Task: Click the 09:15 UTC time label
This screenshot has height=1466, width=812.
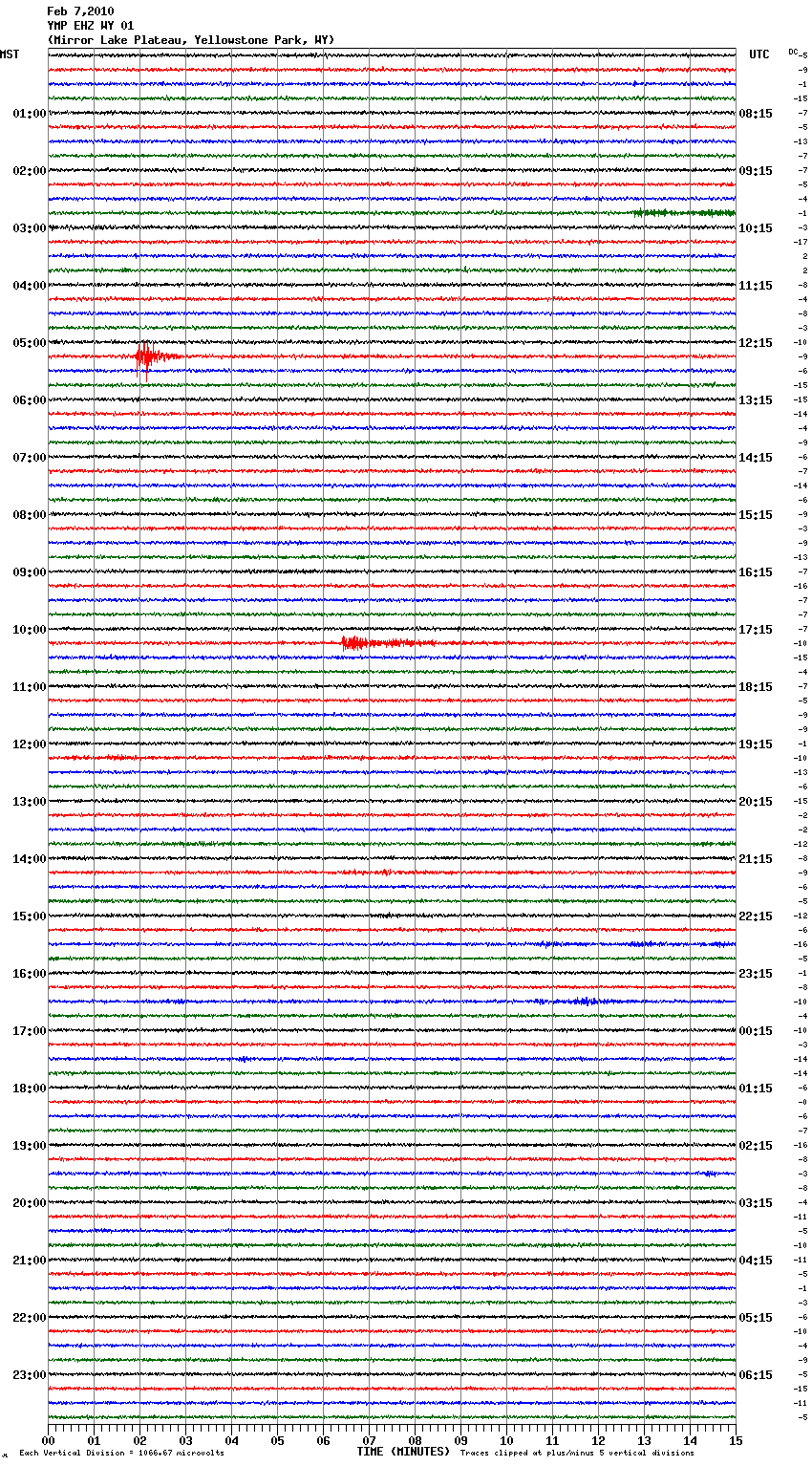Action: coord(756,171)
